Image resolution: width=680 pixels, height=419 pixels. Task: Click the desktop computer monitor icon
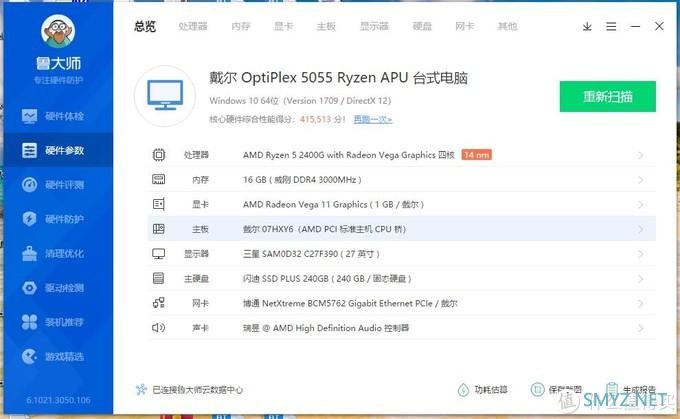tap(165, 96)
